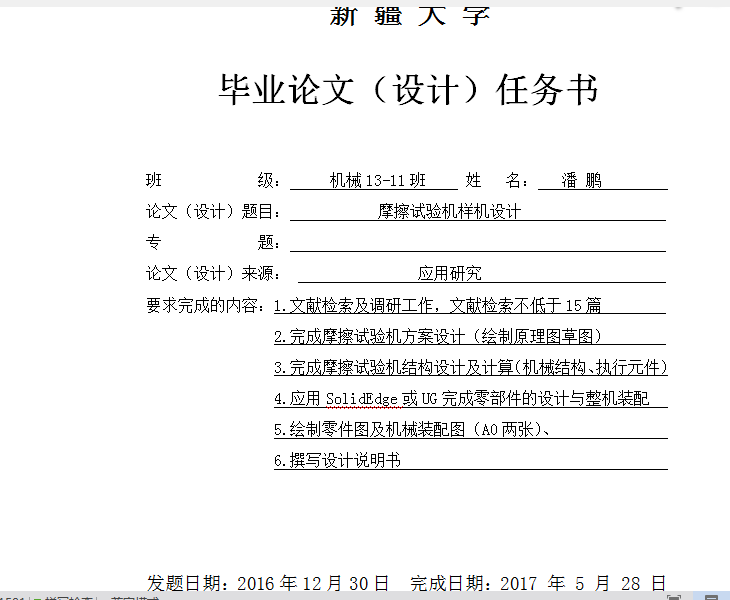Click the label 班 级：
This screenshot has width=730, height=600.
coord(214,180)
